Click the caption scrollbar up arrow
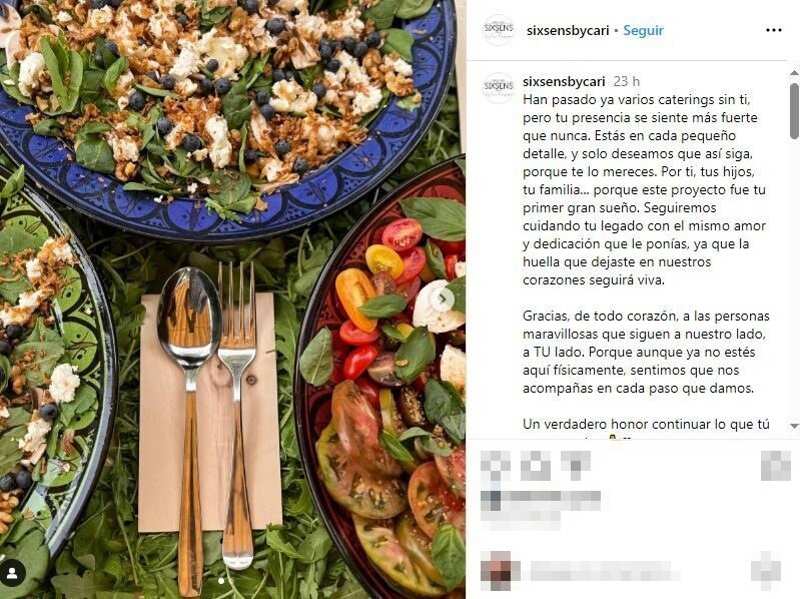This screenshot has width=800, height=599. tap(794, 72)
